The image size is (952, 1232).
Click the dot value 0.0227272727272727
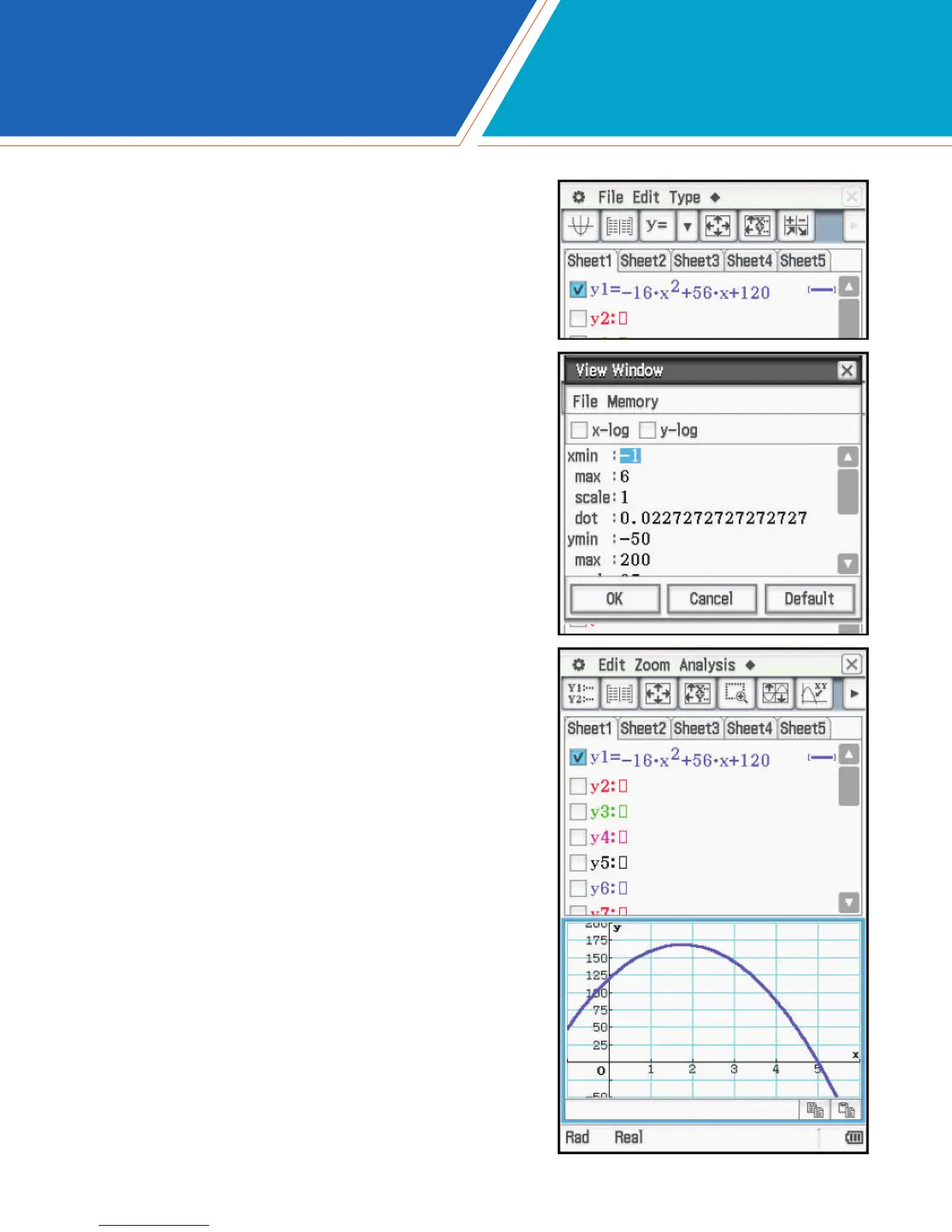(x=713, y=518)
